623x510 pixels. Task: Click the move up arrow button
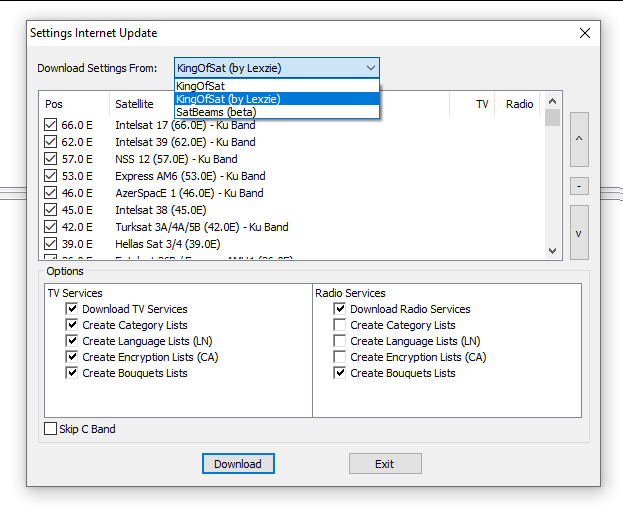[x=579, y=139]
